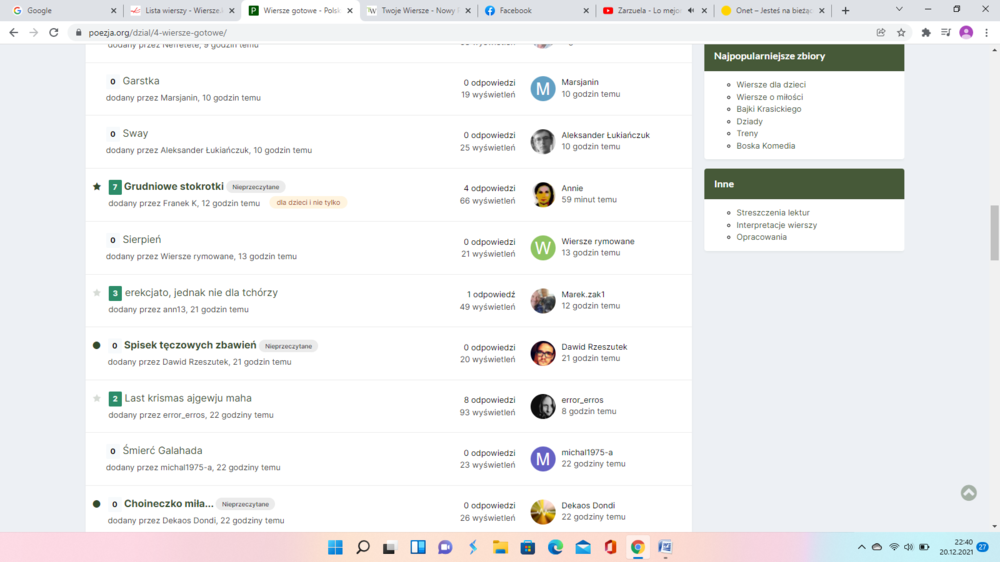Bookmark this page with the star icon

901,32
